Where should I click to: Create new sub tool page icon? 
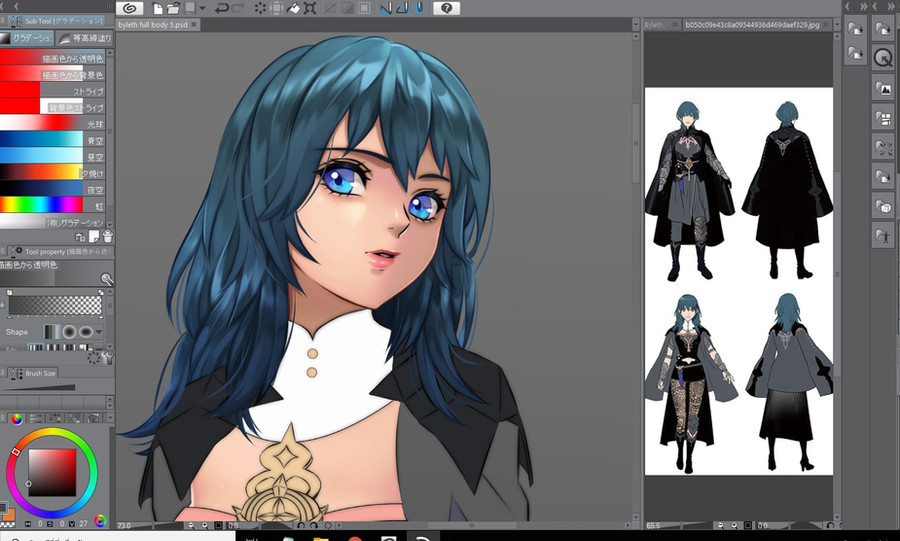(94, 236)
